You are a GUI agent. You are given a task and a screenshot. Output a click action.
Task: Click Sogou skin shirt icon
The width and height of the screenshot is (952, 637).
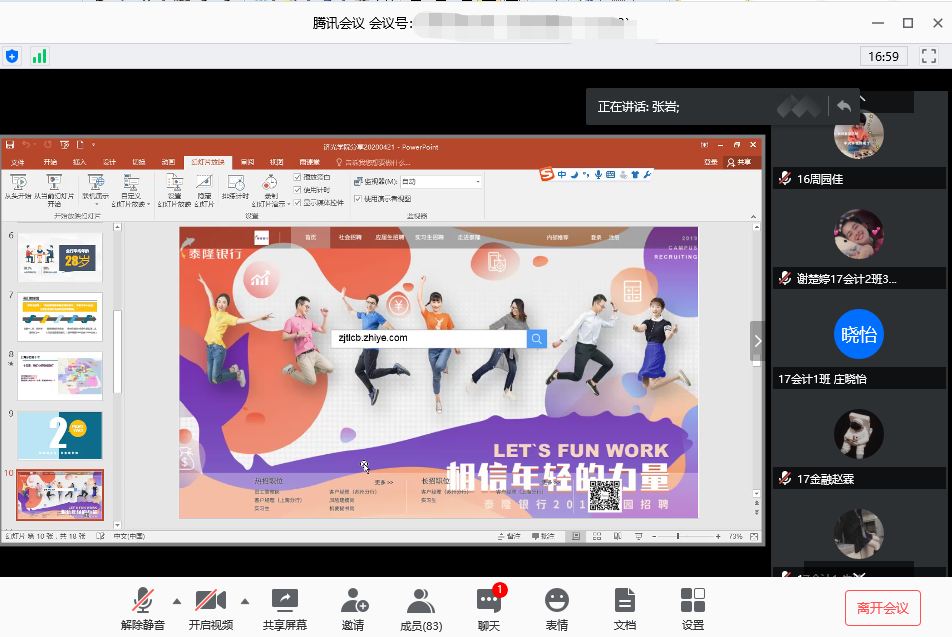pos(635,174)
